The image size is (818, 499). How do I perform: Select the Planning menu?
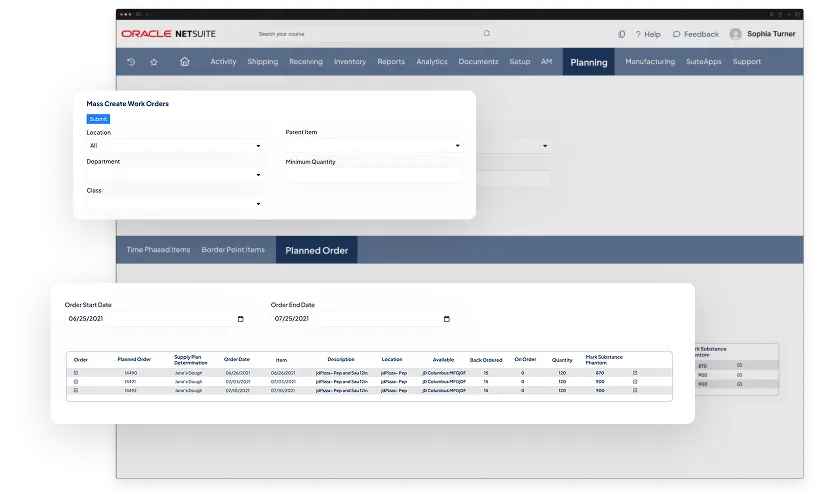(588, 62)
